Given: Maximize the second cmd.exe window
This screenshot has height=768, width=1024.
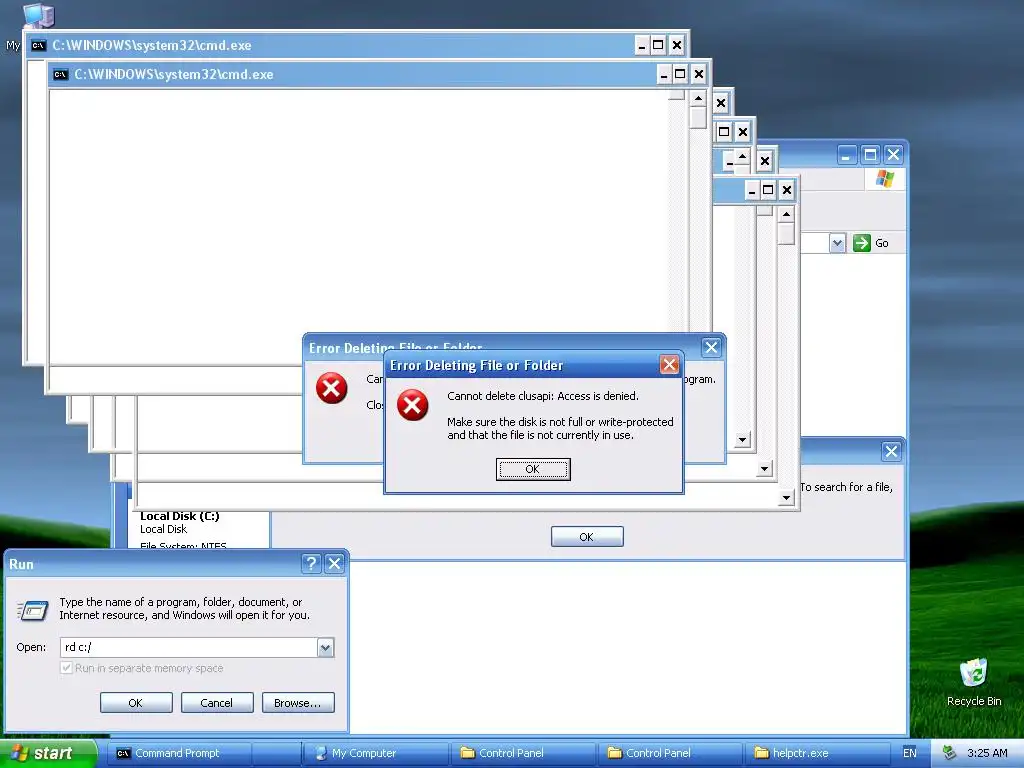Looking at the screenshot, I should point(680,74).
